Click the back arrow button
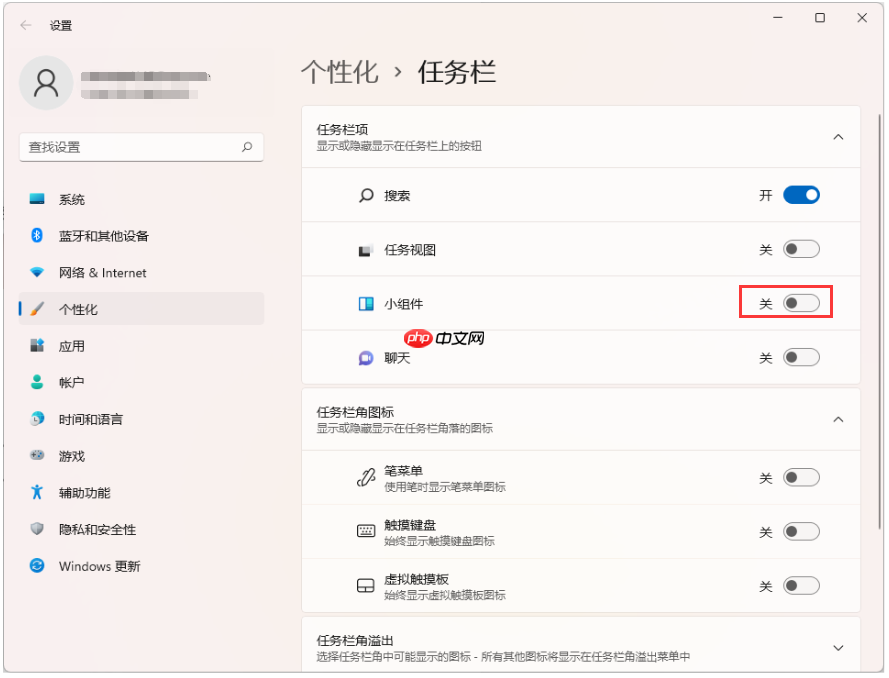This screenshot has width=889, height=678. point(24,24)
